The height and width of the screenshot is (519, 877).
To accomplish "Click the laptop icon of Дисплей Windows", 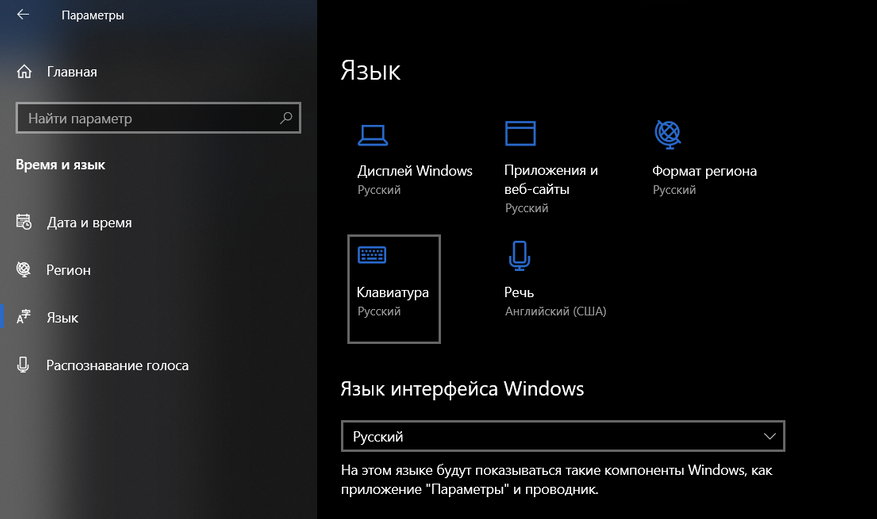I will 373,135.
